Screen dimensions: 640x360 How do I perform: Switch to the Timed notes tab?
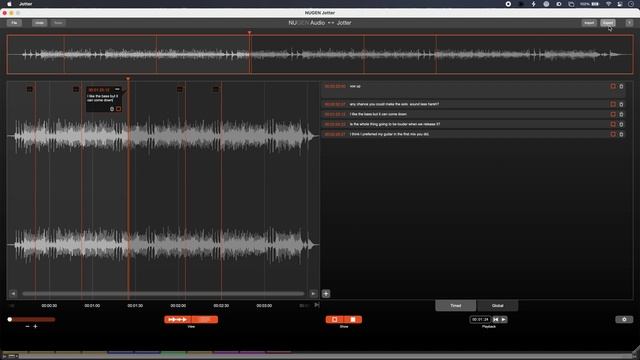pyautogui.click(x=456, y=305)
